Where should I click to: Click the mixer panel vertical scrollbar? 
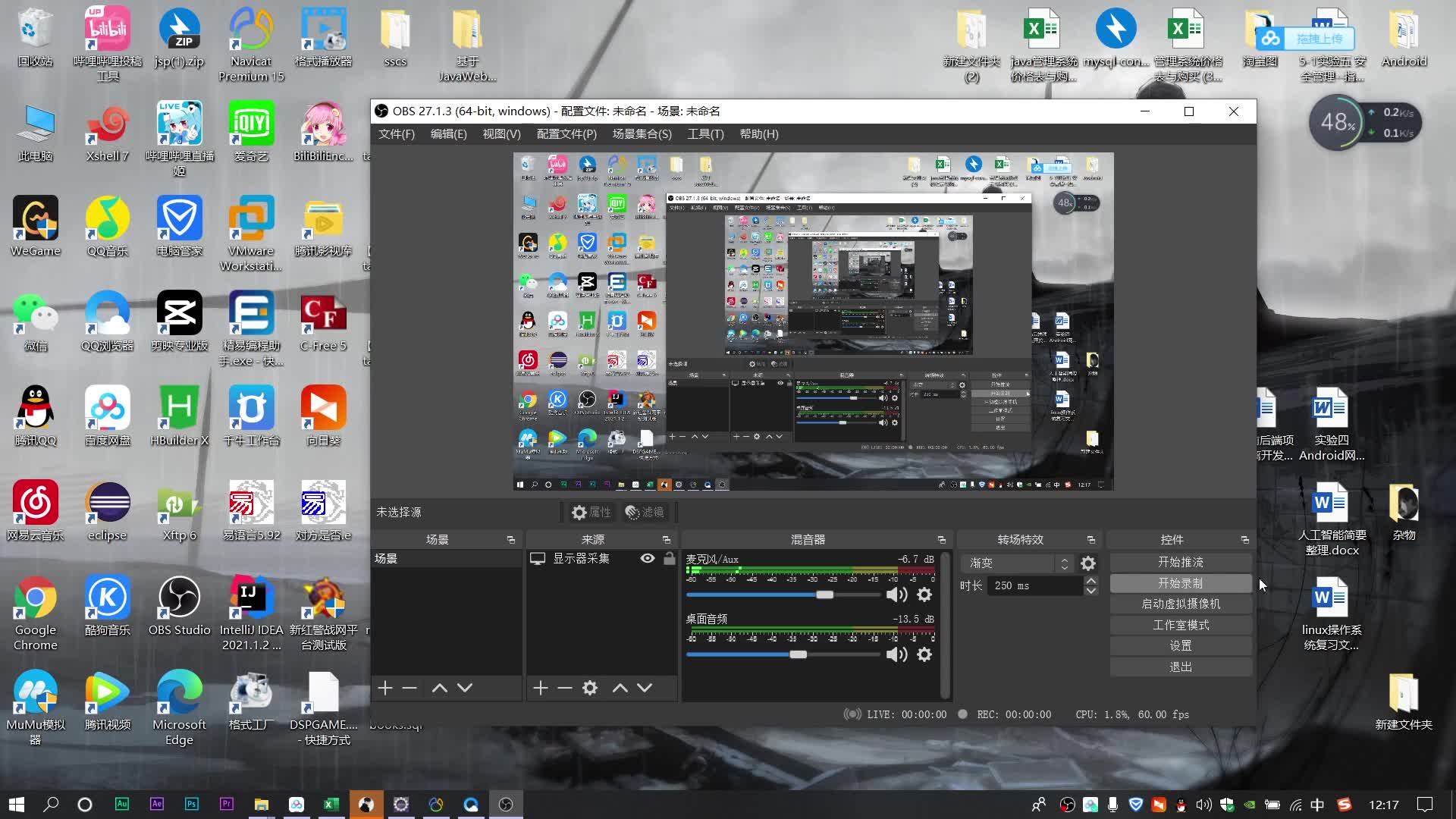(945, 625)
